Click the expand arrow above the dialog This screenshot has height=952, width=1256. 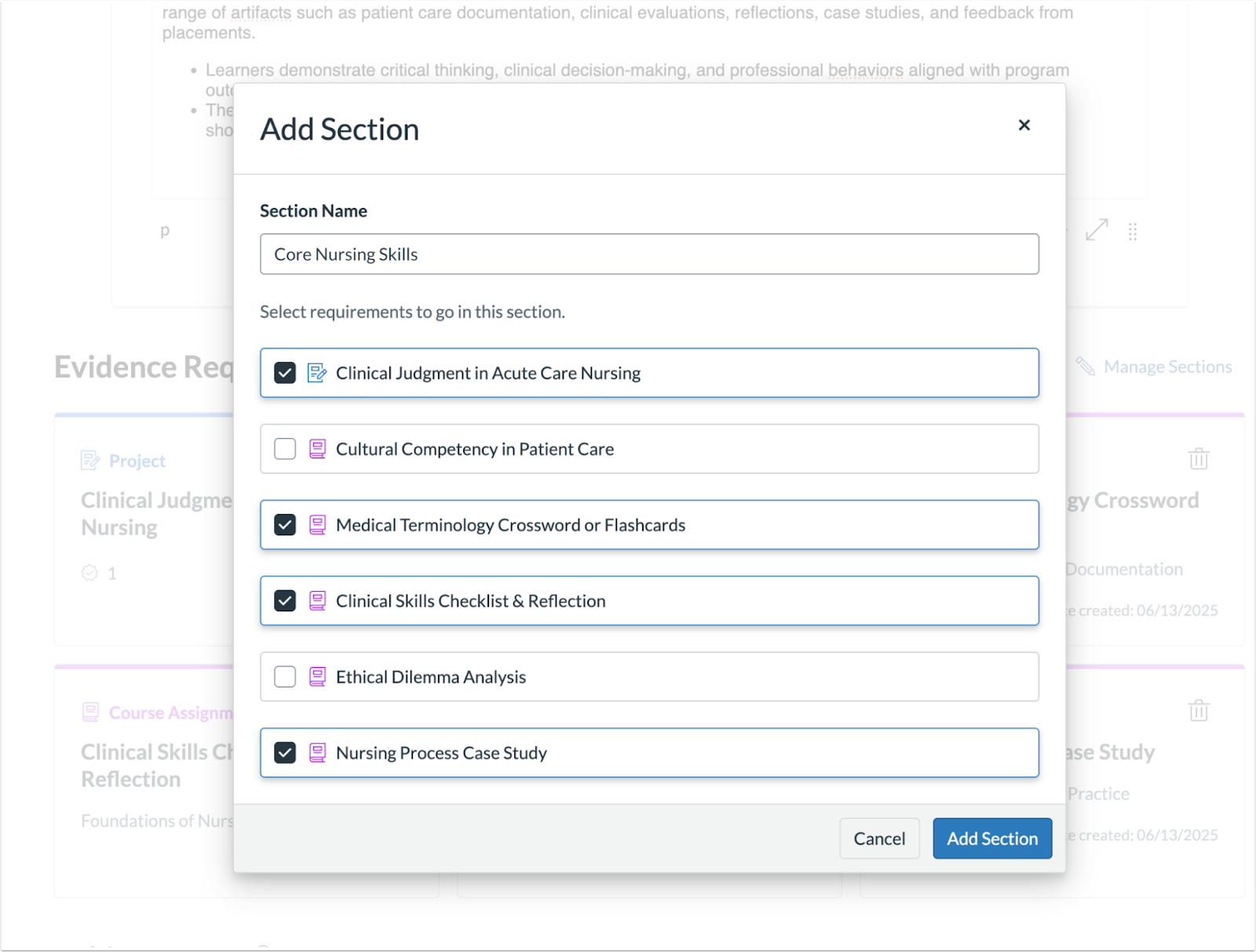(x=1097, y=229)
